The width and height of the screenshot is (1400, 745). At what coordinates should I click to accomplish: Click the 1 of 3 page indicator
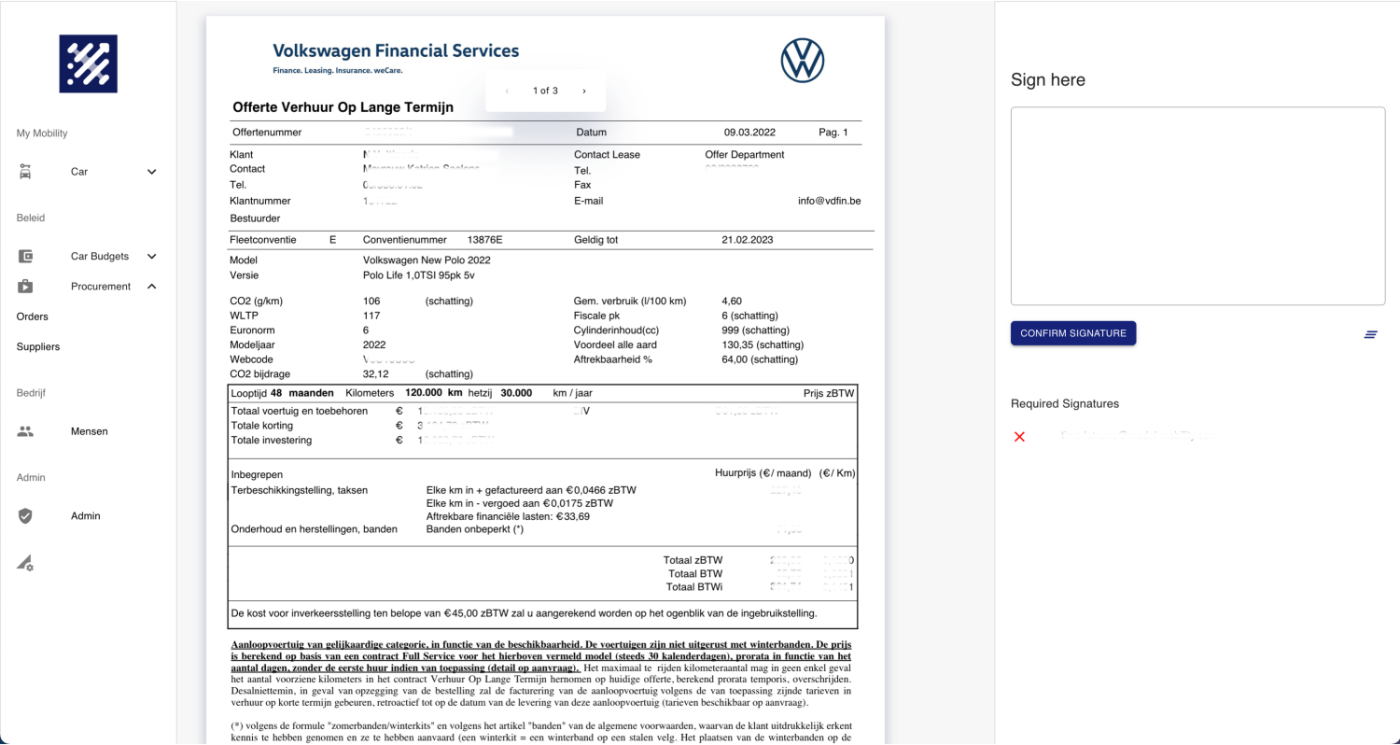point(545,91)
